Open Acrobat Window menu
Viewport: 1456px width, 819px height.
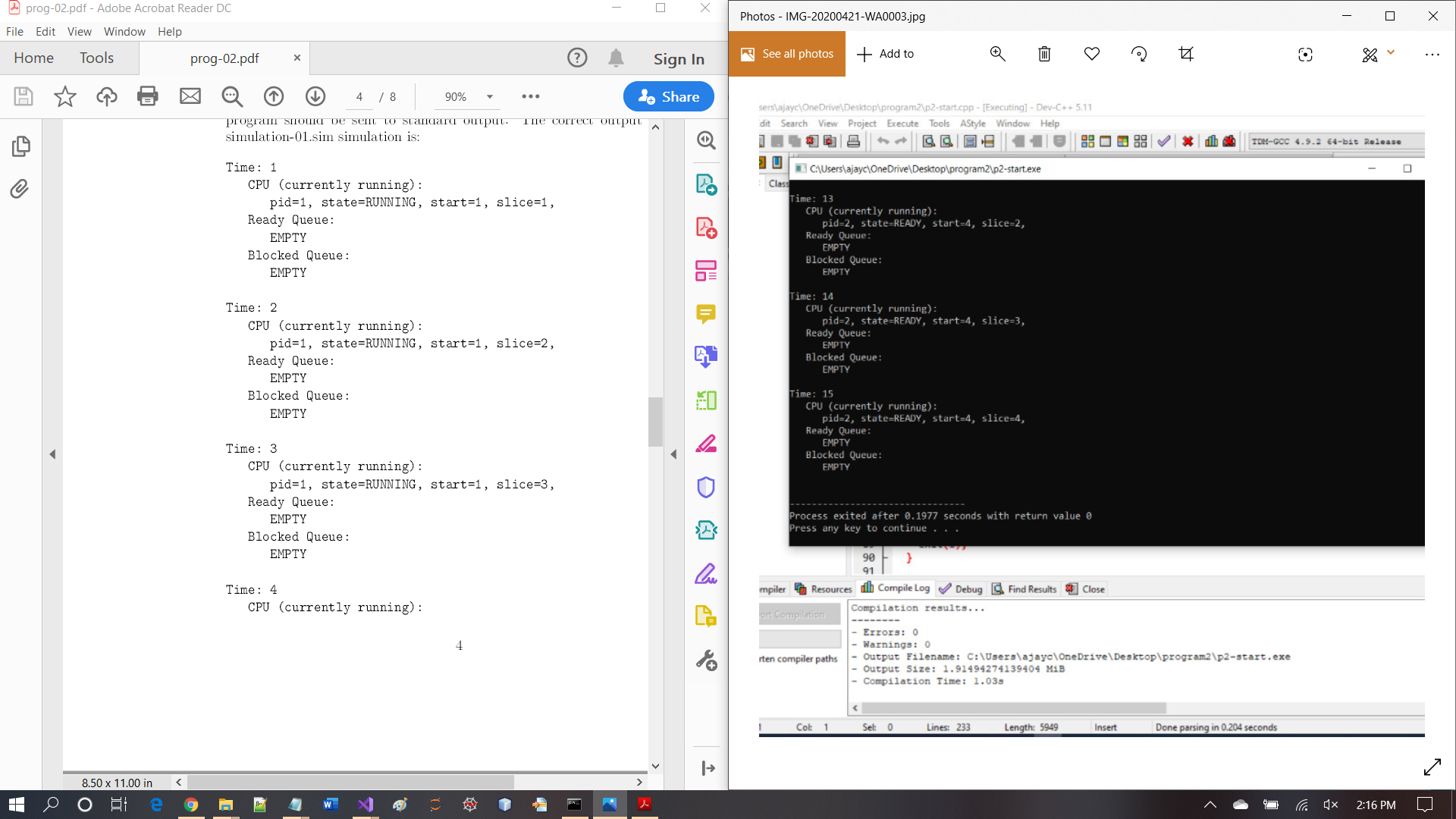pyautogui.click(x=124, y=32)
